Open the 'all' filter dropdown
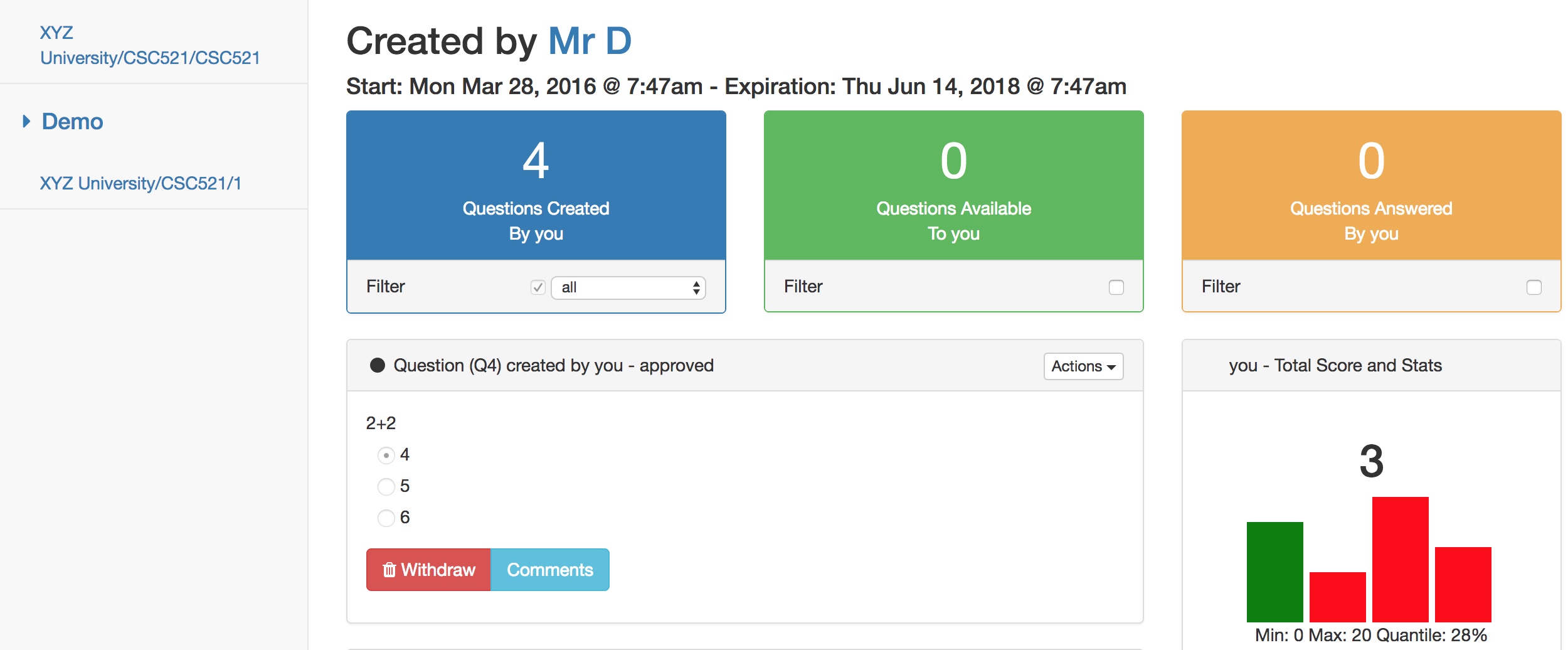This screenshot has height=650, width=1568. (x=628, y=287)
